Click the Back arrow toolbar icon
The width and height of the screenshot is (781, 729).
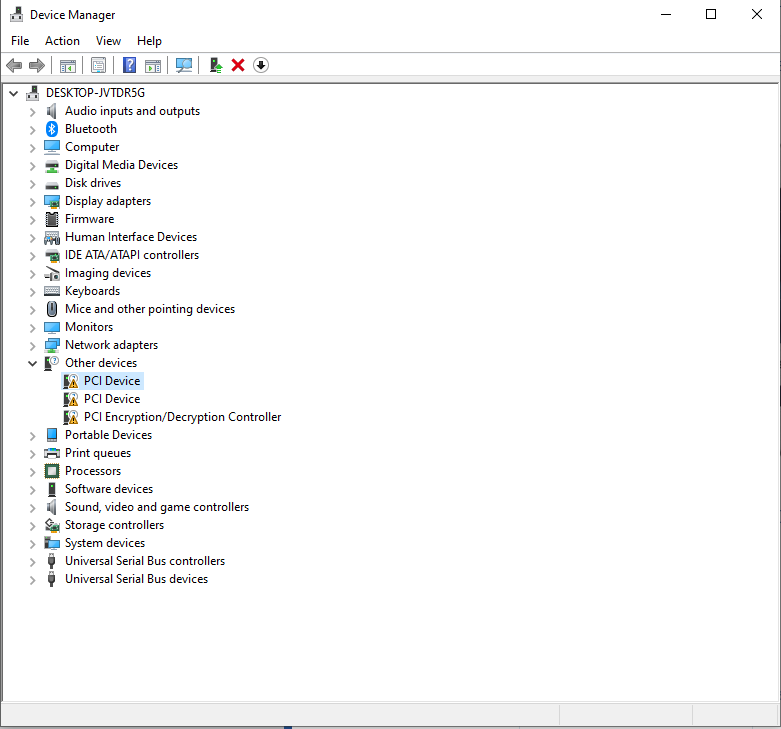(14, 65)
